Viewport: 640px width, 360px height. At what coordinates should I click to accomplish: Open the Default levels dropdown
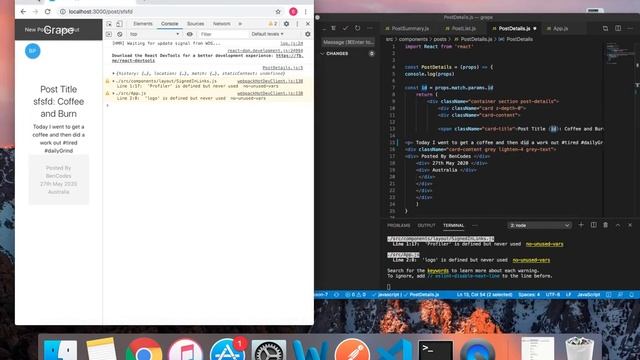pos(267,34)
